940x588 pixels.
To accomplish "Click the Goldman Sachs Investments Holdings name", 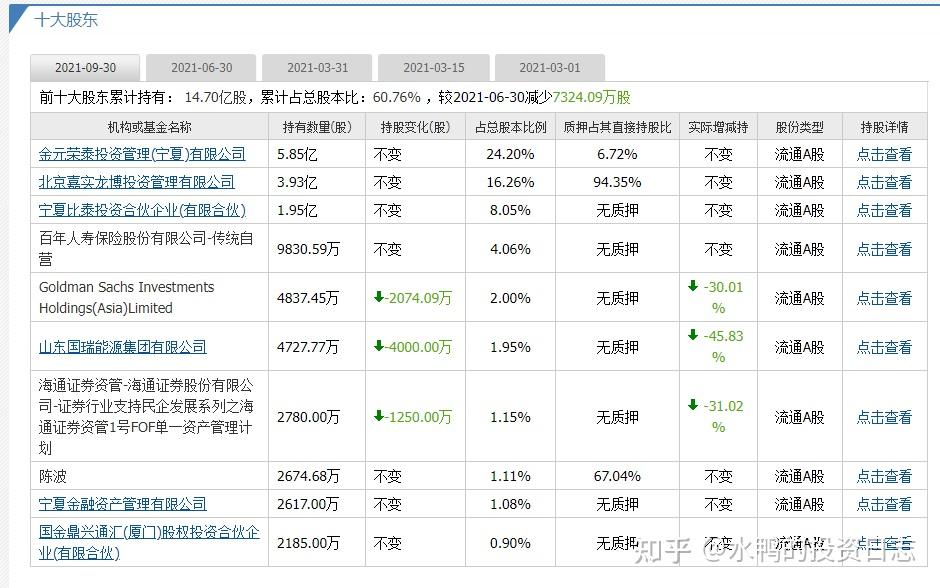I will click(126, 297).
